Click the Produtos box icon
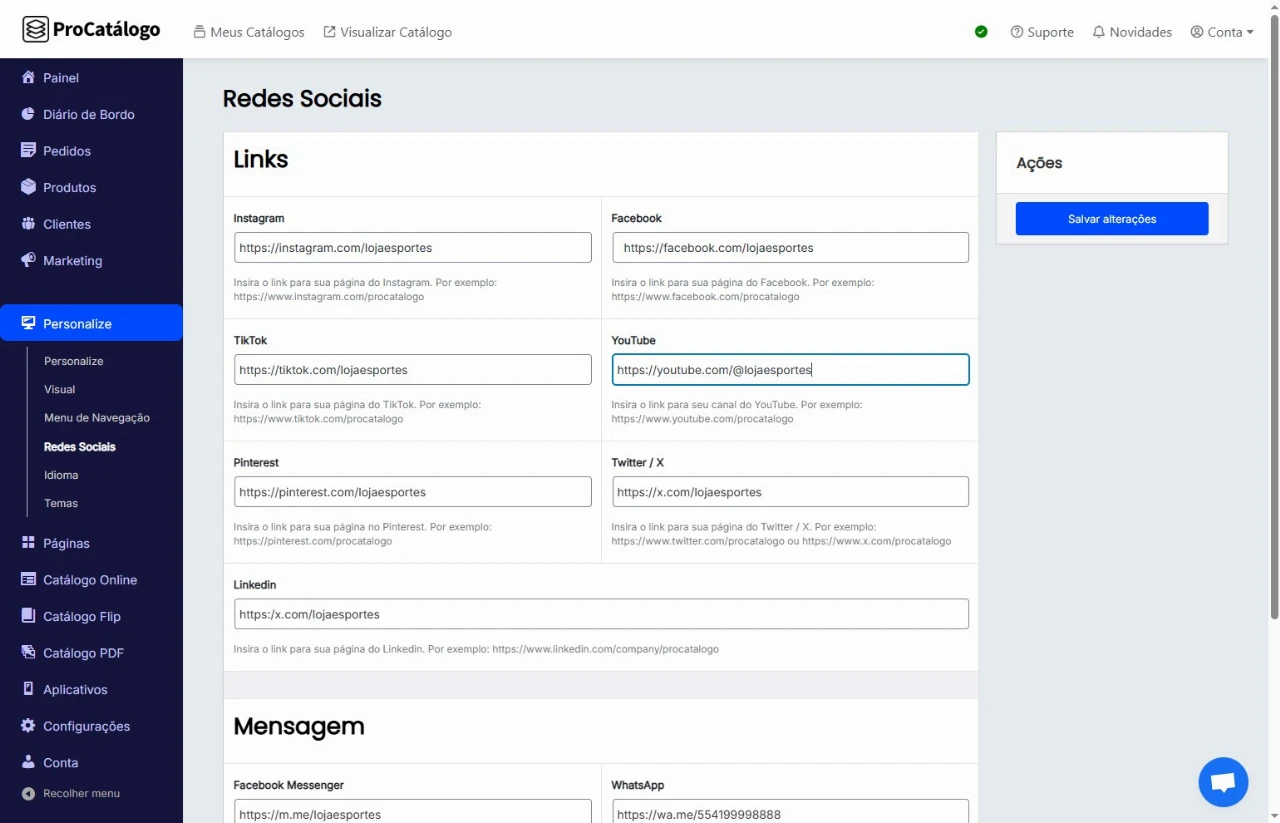 pyautogui.click(x=28, y=187)
